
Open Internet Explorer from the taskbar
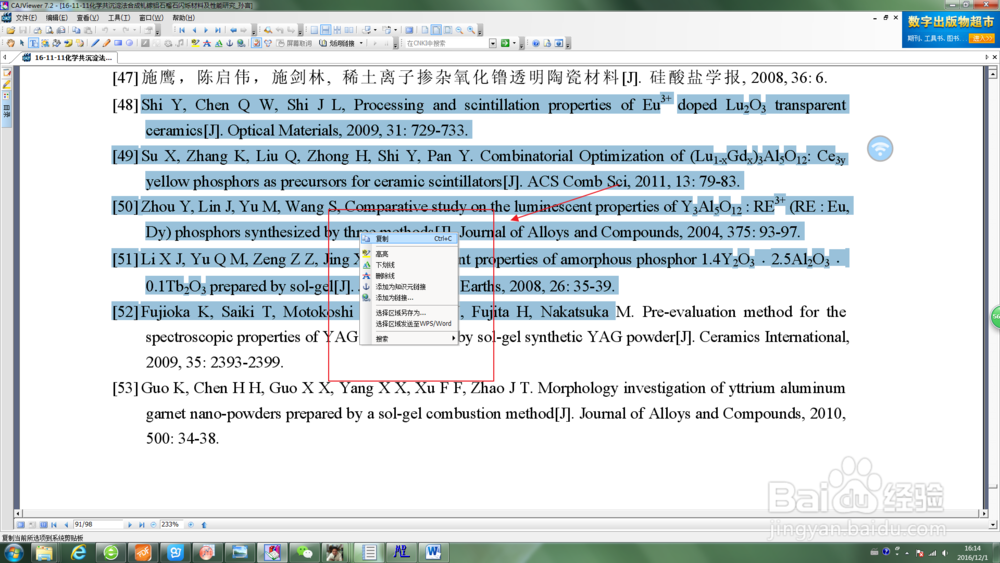(x=78, y=552)
